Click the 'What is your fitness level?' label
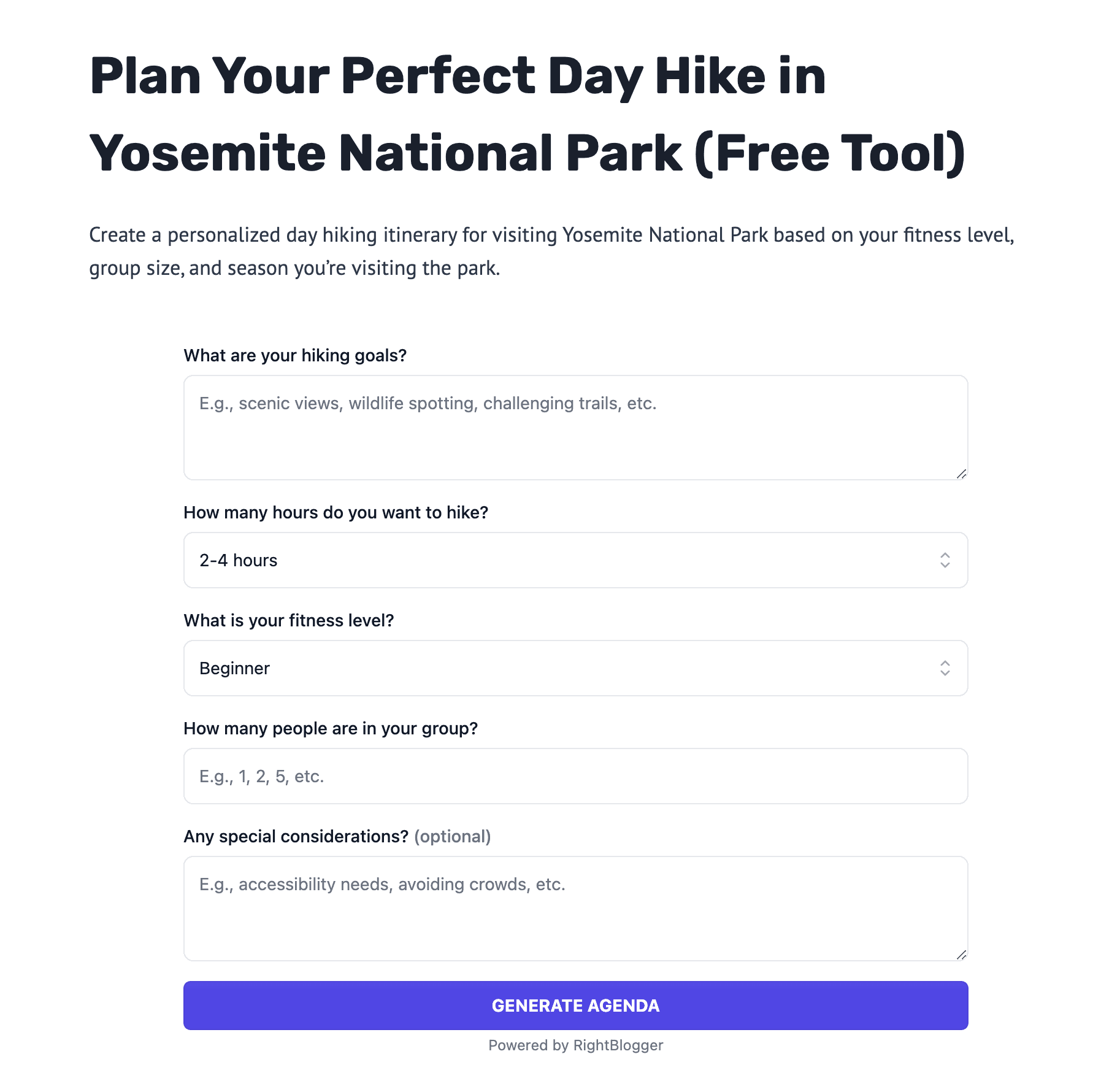This screenshot has width=1120, height=1081. (290, 620)
